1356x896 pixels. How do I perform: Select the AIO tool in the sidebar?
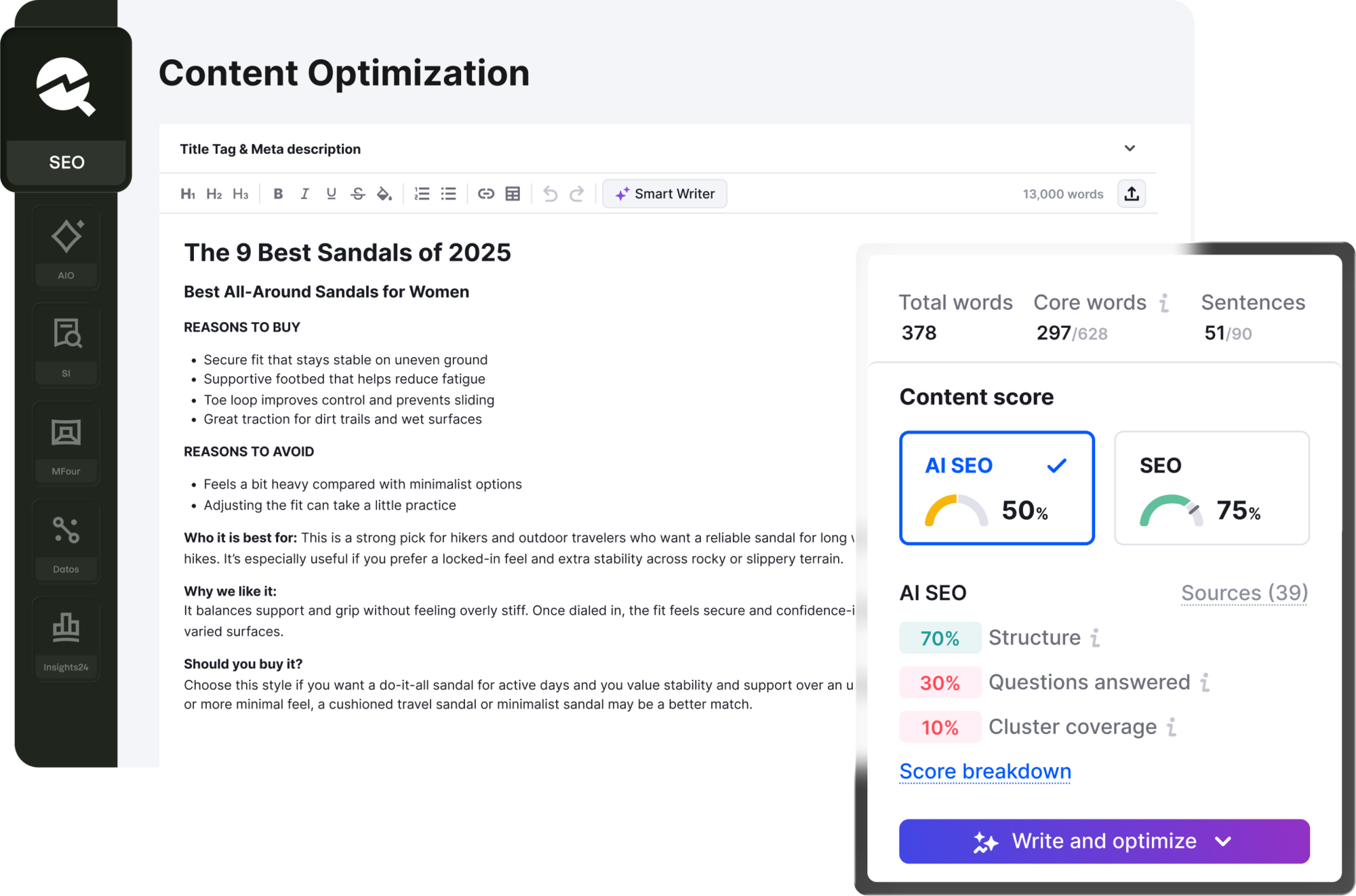click(x=66, y=246)
